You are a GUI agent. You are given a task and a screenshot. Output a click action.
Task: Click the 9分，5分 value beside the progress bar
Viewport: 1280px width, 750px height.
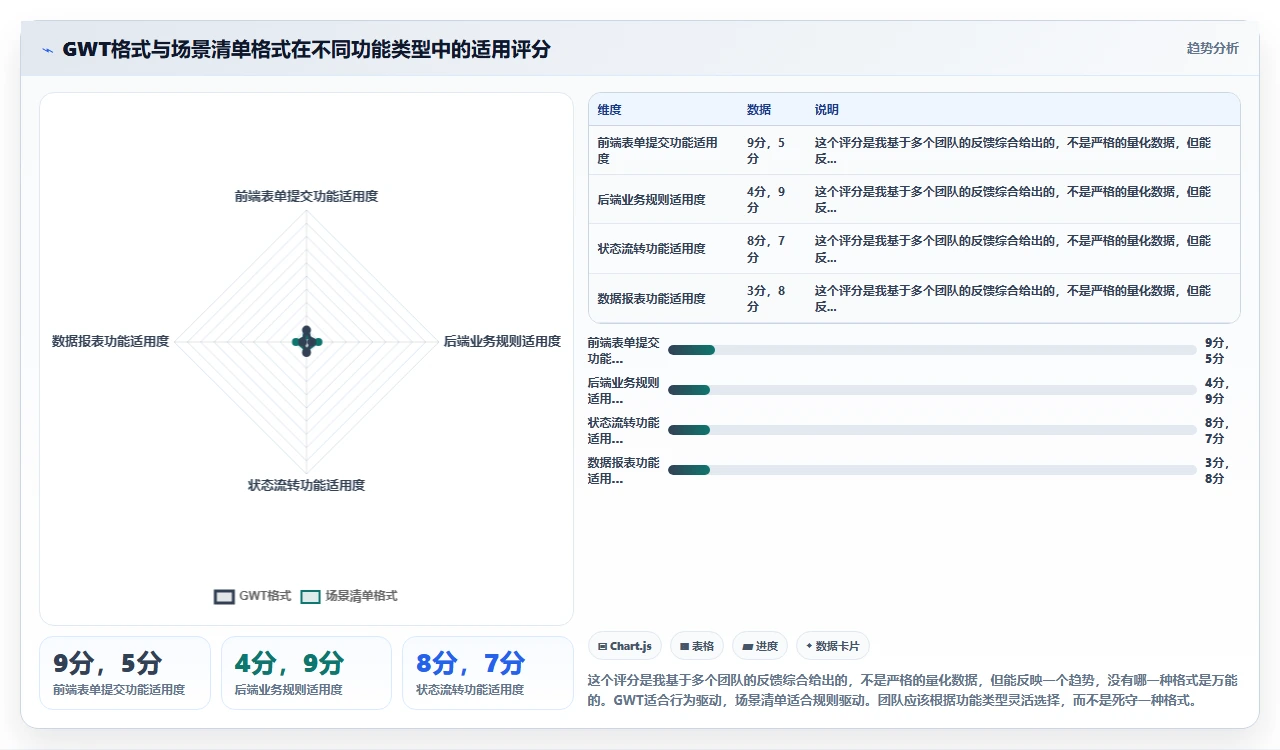coord(1217,350)
